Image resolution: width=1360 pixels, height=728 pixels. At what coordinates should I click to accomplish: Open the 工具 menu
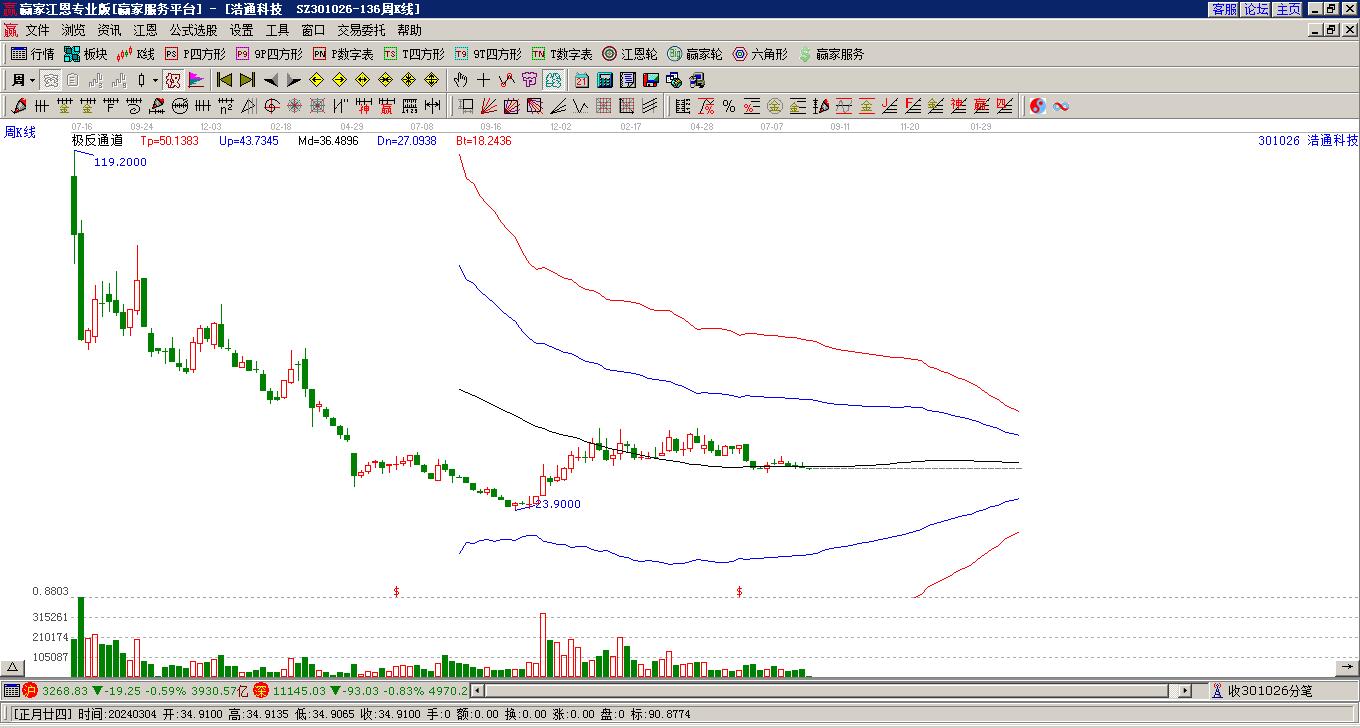pos(277,31)
